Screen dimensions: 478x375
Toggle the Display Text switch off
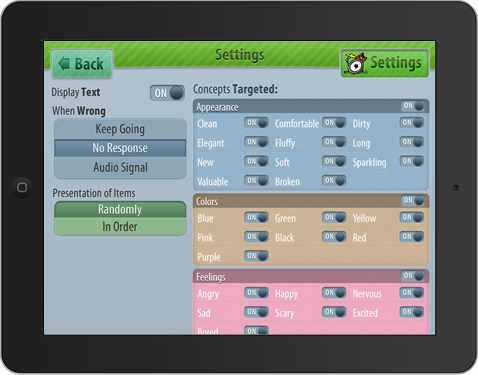coord(167,93)
